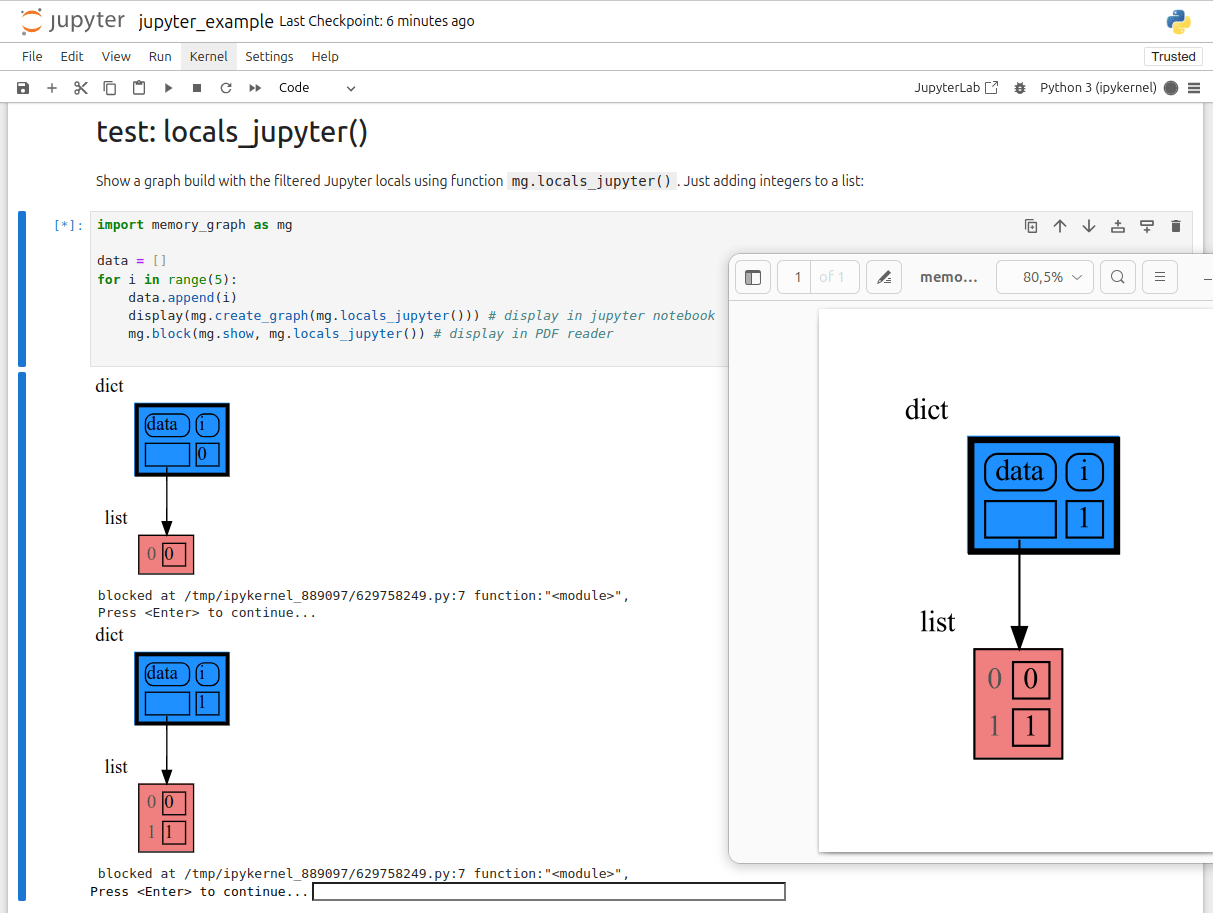This screenshot has width=1213, height=913.
Task: Move the cell down with arrow icon
Action: coord(1089,226)
